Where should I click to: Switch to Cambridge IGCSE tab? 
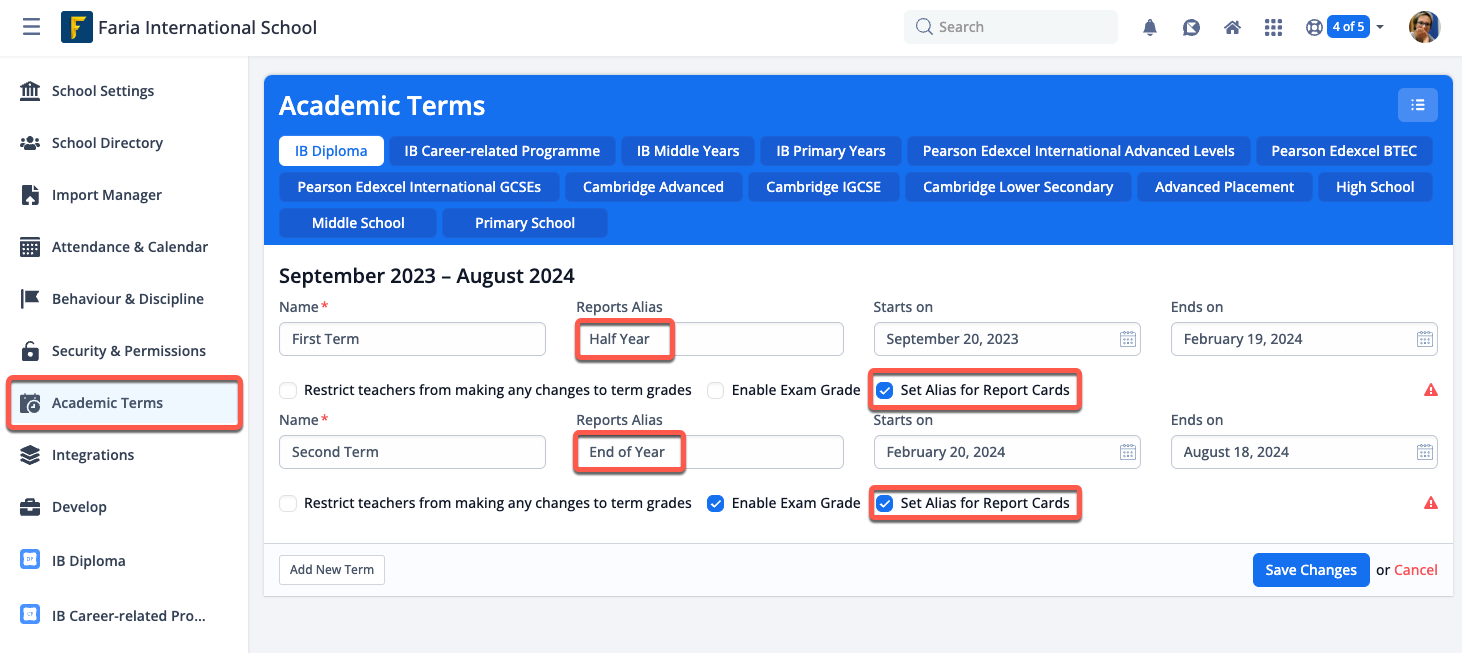coord(823,187)
